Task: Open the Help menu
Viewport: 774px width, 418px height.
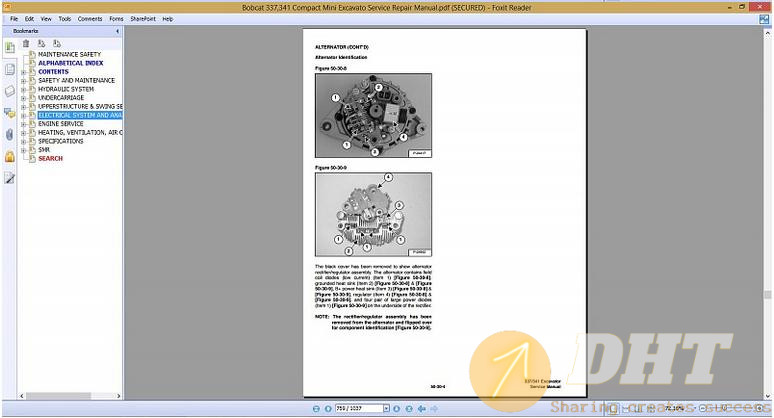Action: click(x=168, y=19)
